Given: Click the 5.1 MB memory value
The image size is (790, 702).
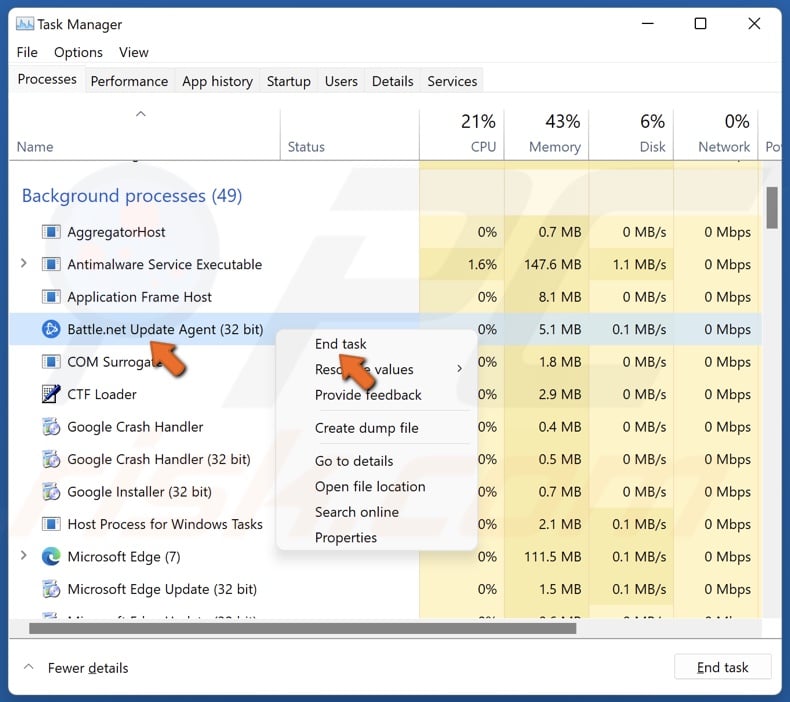Looking at the screenshot, I should coord(560,330).
